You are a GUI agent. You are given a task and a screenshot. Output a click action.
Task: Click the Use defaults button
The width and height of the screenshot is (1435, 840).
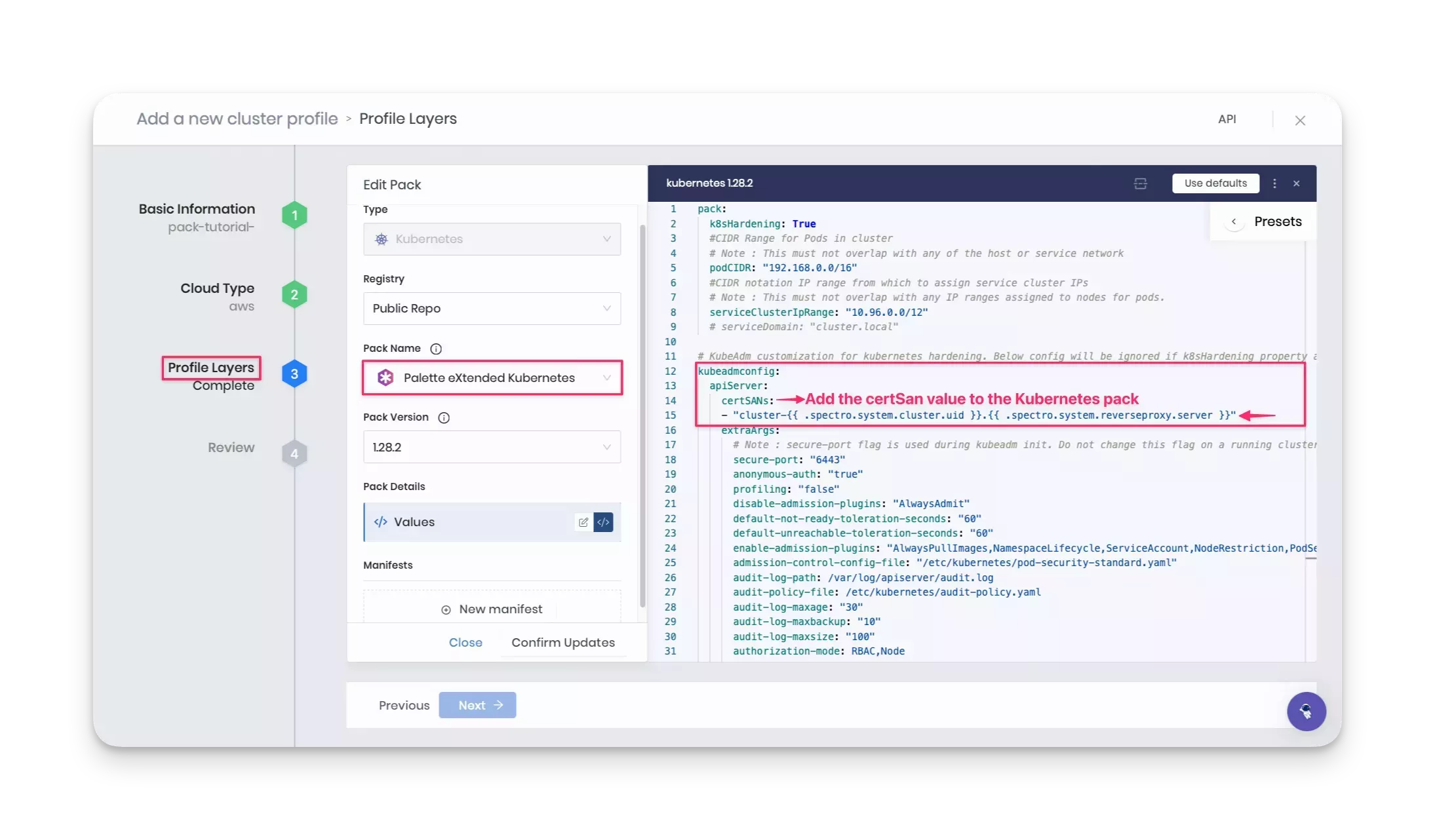click(1215, 183)
